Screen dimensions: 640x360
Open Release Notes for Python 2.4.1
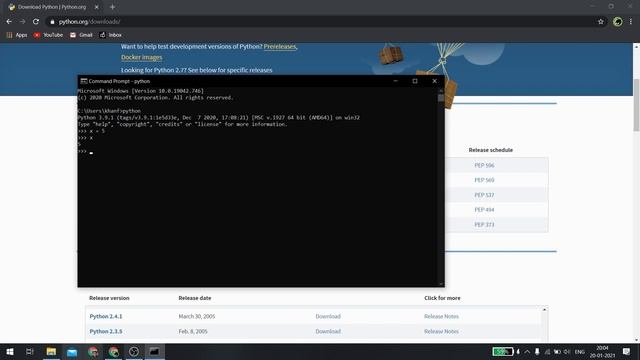coord(441,316)
